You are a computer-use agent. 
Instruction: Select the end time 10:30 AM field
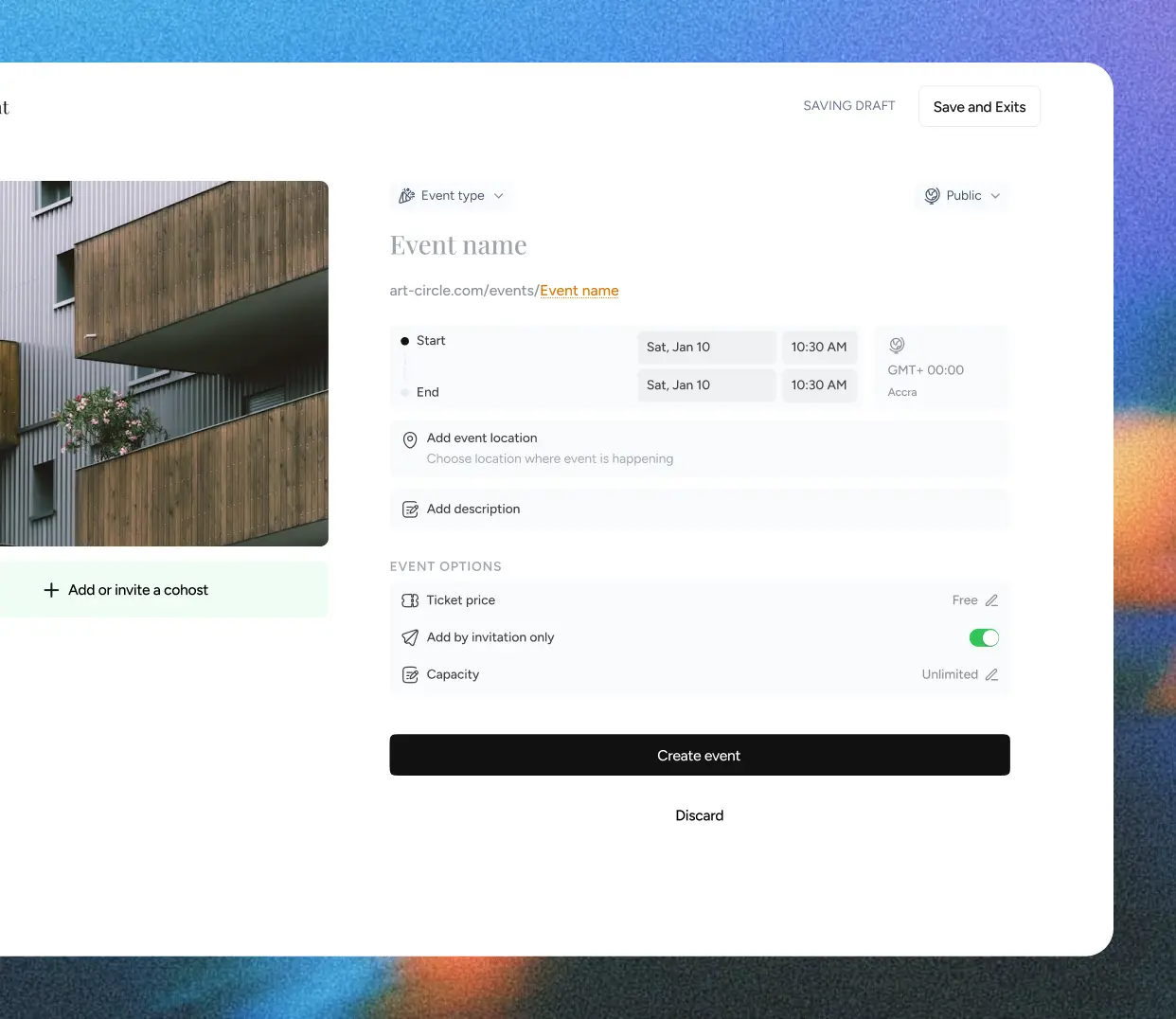819,385
